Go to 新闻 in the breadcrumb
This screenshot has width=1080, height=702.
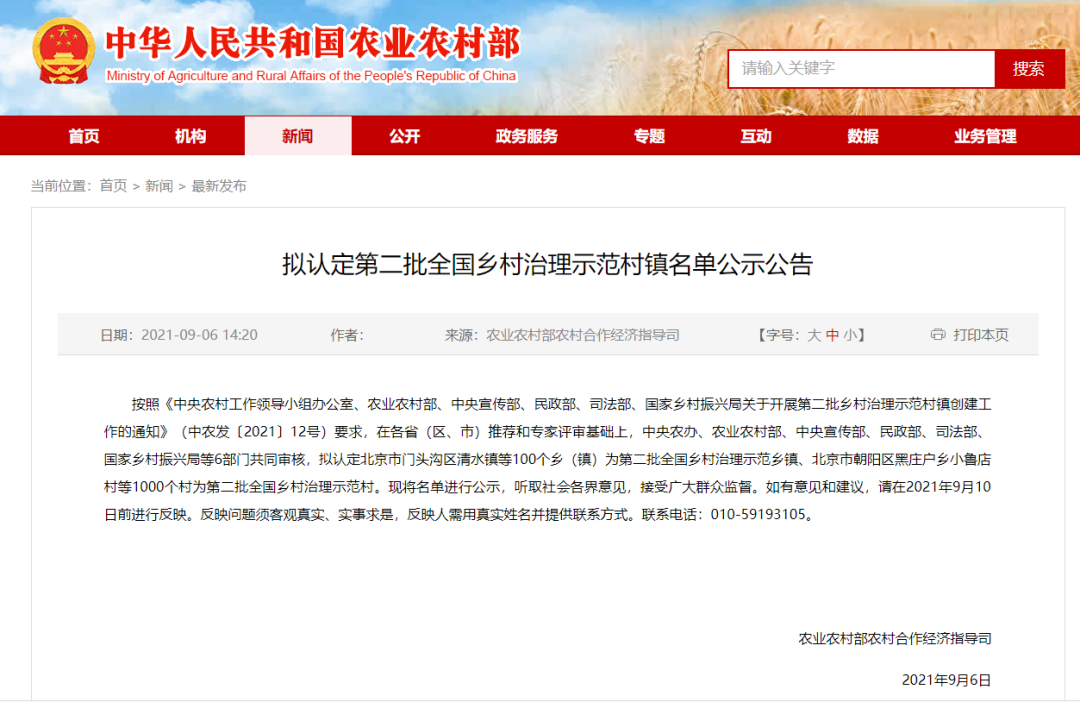click(159, 186)
